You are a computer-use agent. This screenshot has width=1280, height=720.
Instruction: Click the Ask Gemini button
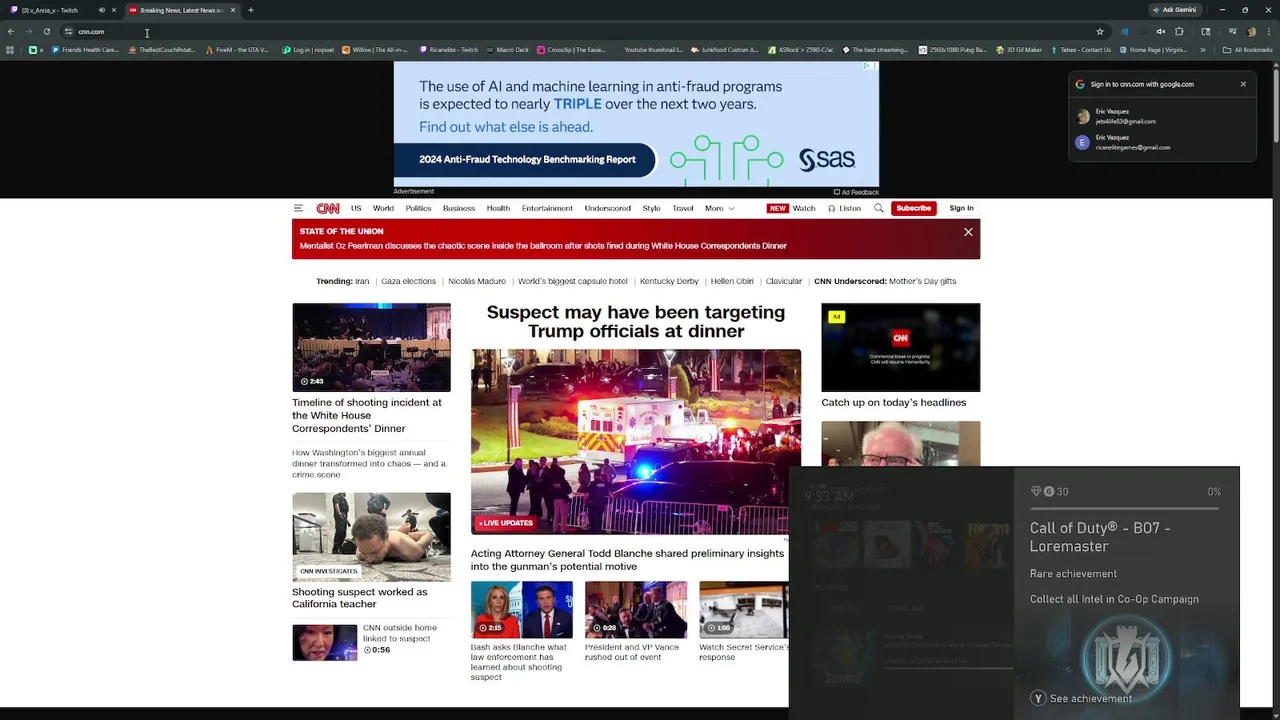1175,10
